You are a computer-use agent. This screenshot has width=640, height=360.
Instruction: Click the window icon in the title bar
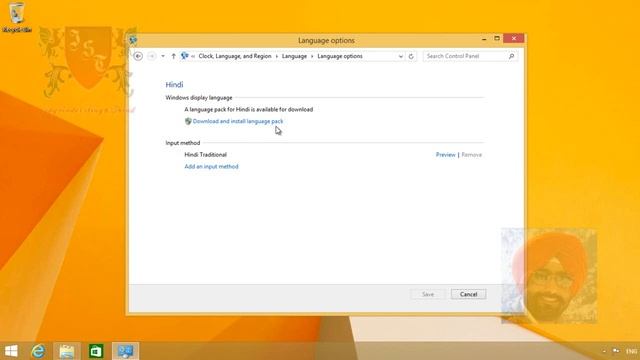(133, 40)
